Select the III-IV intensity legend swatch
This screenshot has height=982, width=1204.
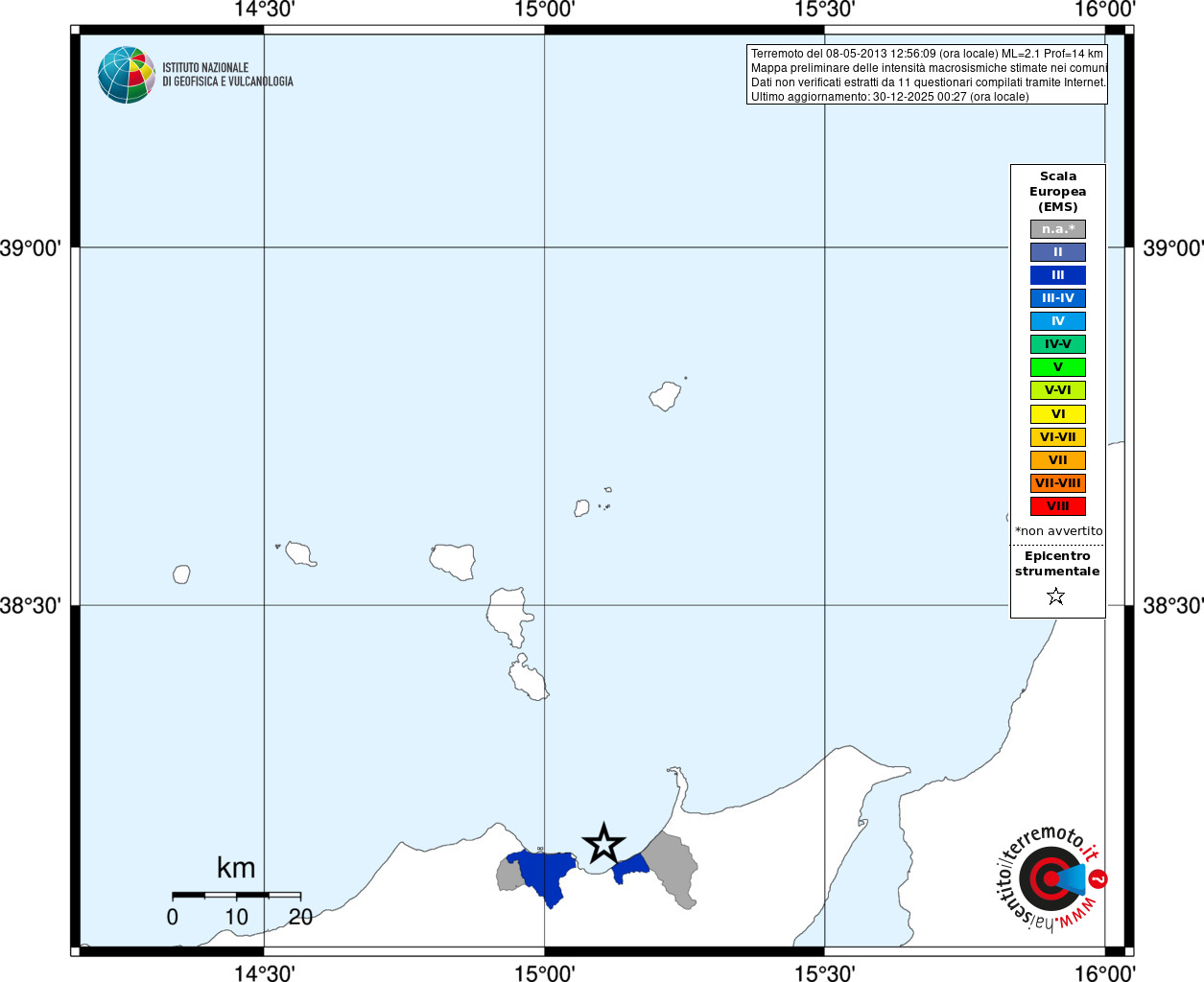1058,298
